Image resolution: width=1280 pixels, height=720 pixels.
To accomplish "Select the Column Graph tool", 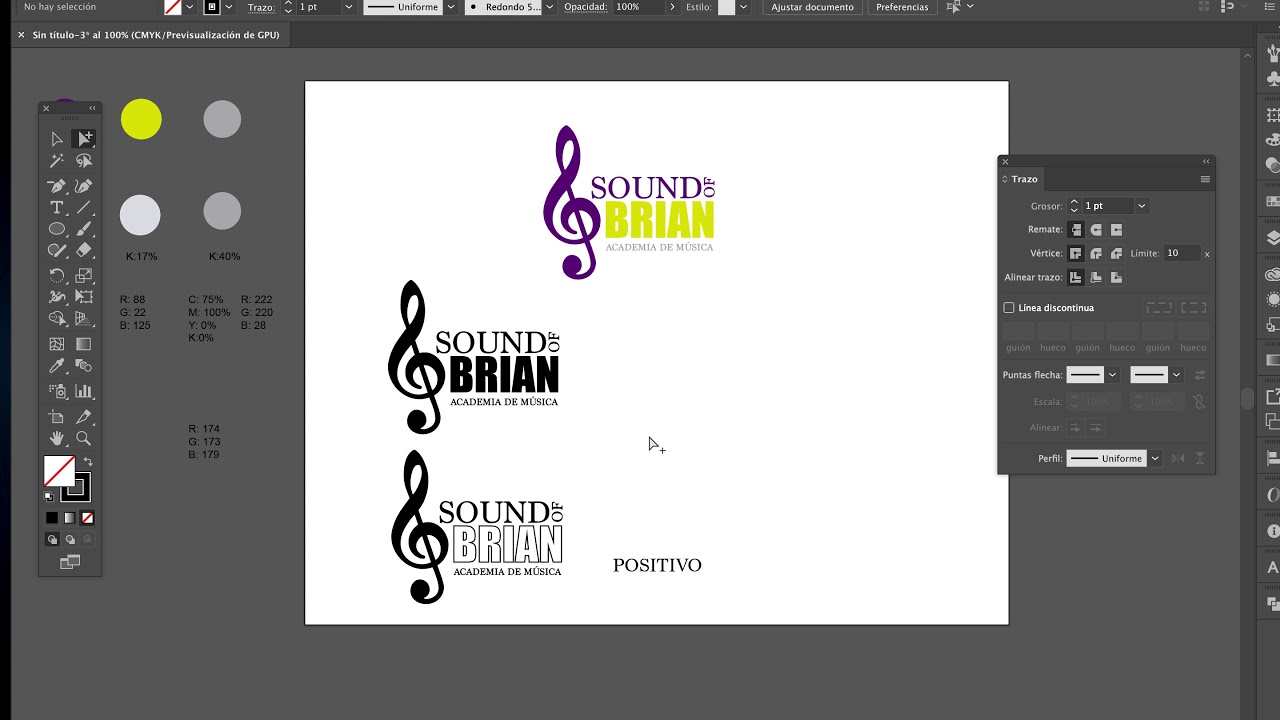I will tap(84, 392).
